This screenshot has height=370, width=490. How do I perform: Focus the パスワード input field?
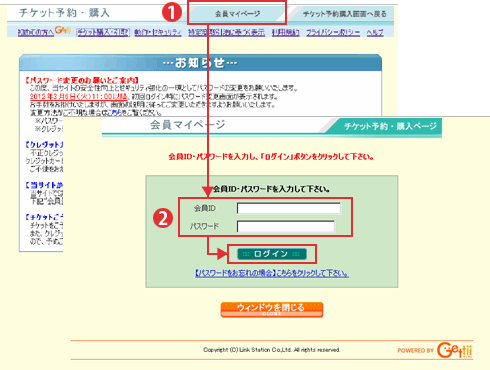[286, 226]
